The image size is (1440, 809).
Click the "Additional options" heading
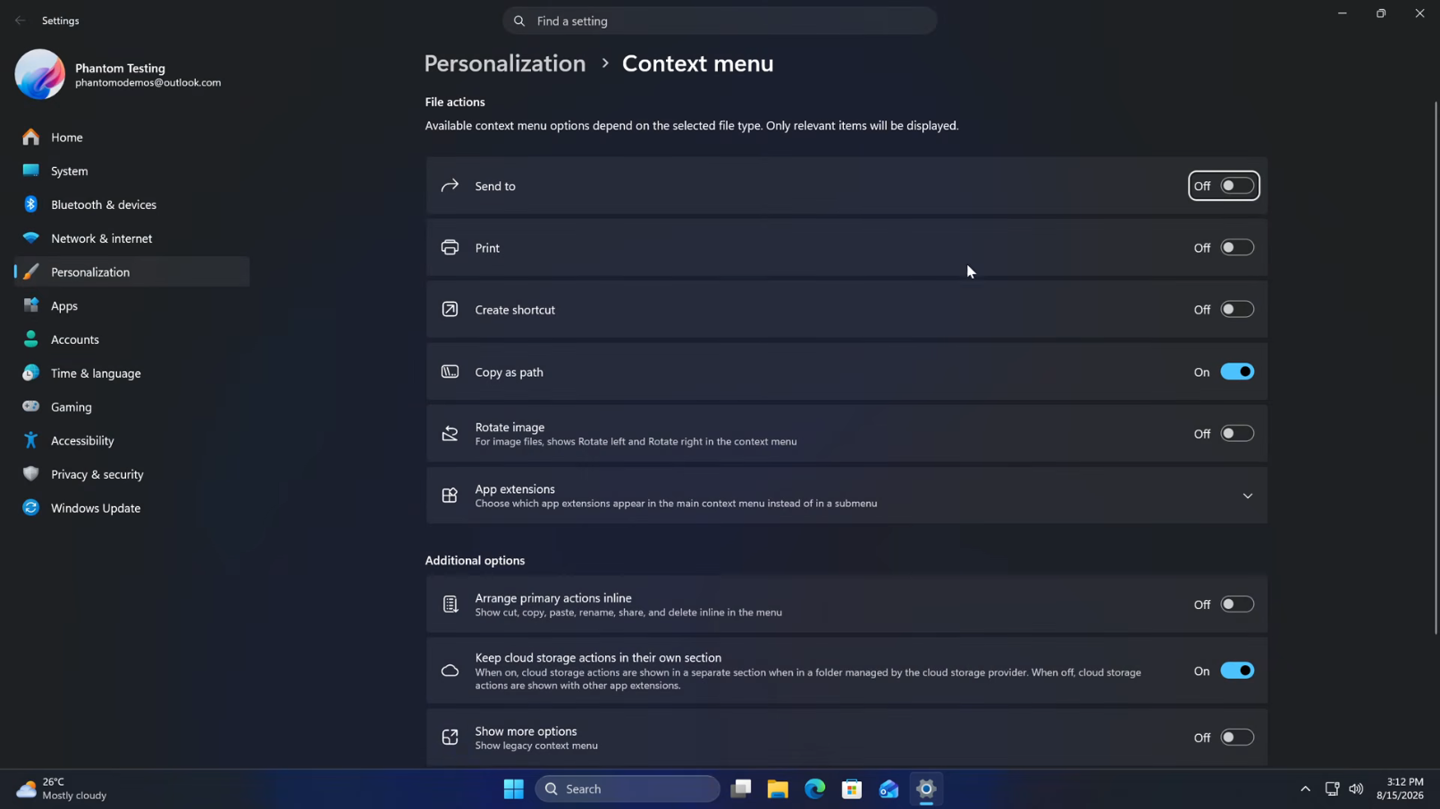click(475, 561)
